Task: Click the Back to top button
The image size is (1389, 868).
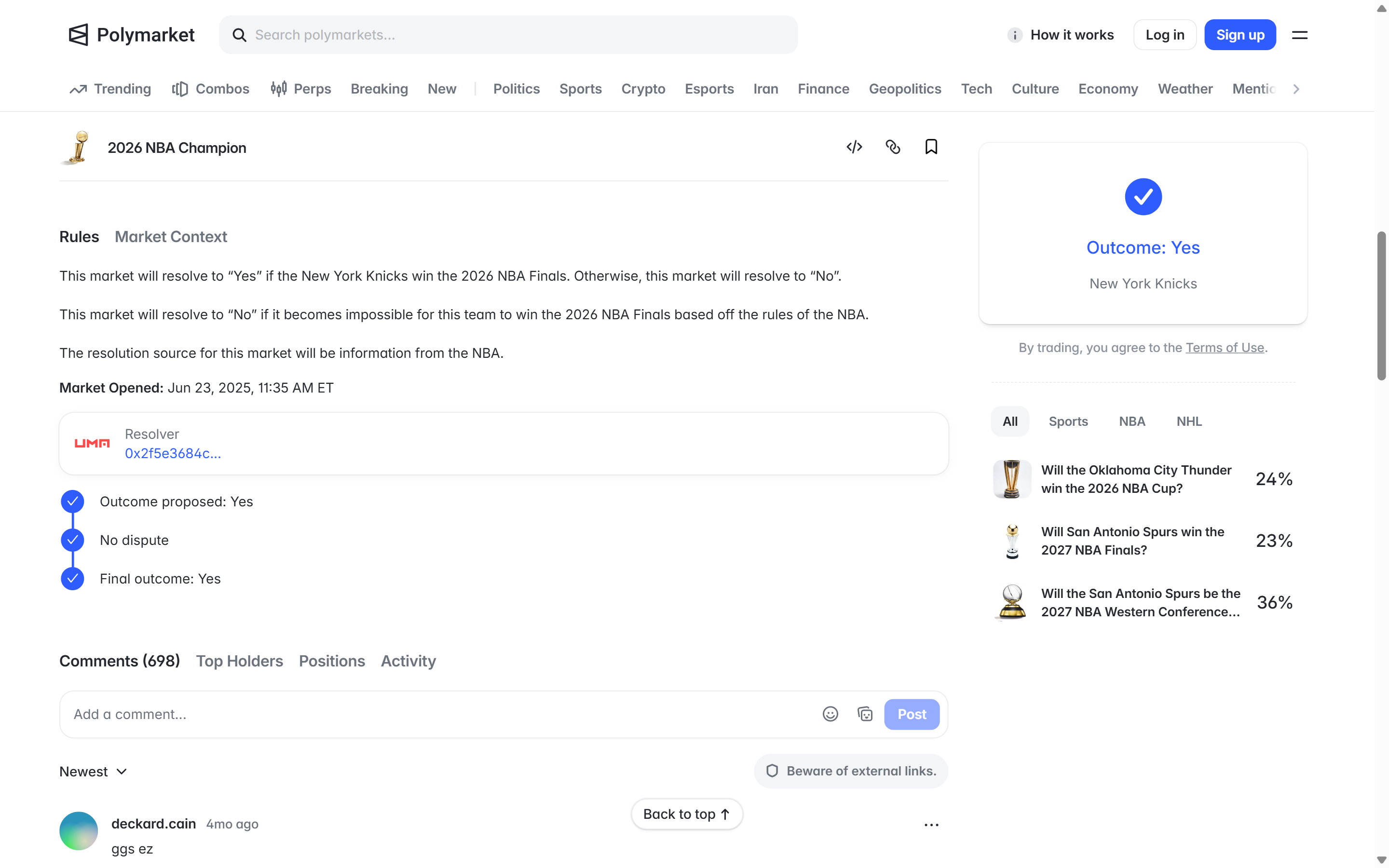Action: point(686,814)
